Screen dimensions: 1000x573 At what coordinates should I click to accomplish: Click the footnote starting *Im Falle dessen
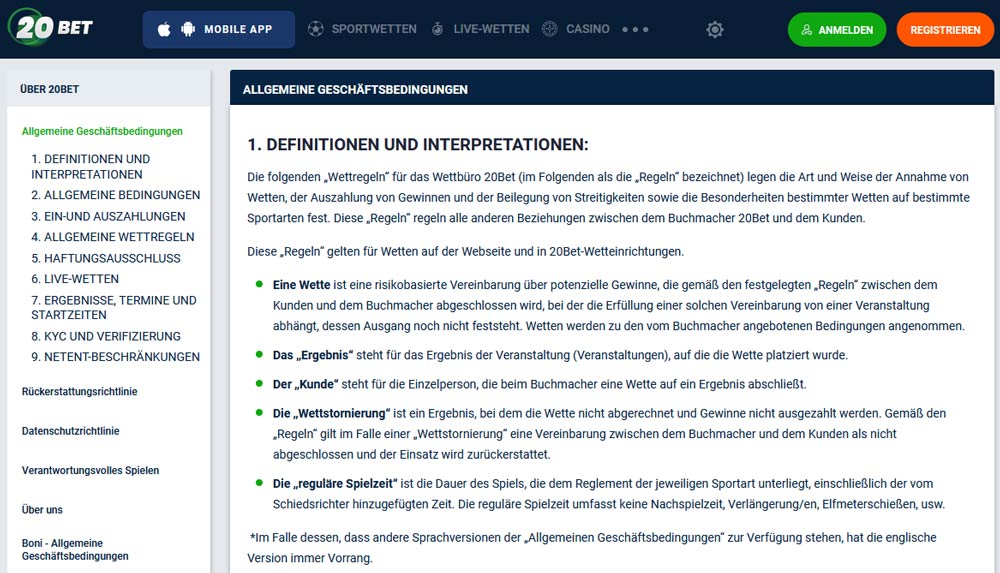[593, 547]
